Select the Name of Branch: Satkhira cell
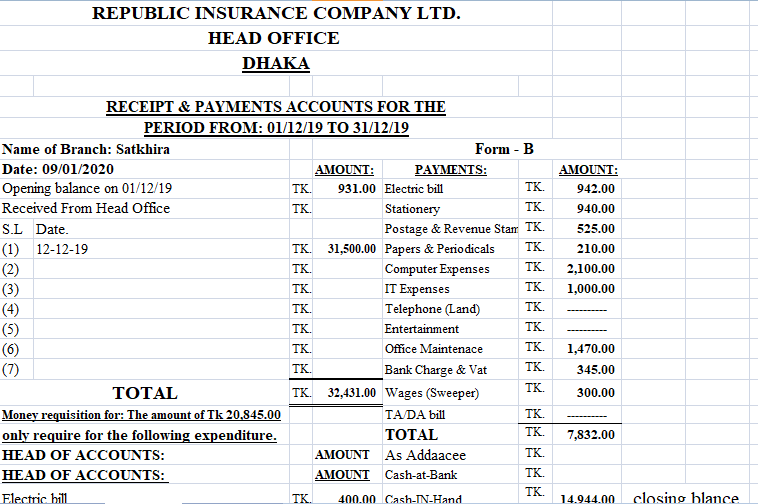Image resolution: width=758 pixels, height=504 pixels. tap(86, 149)
